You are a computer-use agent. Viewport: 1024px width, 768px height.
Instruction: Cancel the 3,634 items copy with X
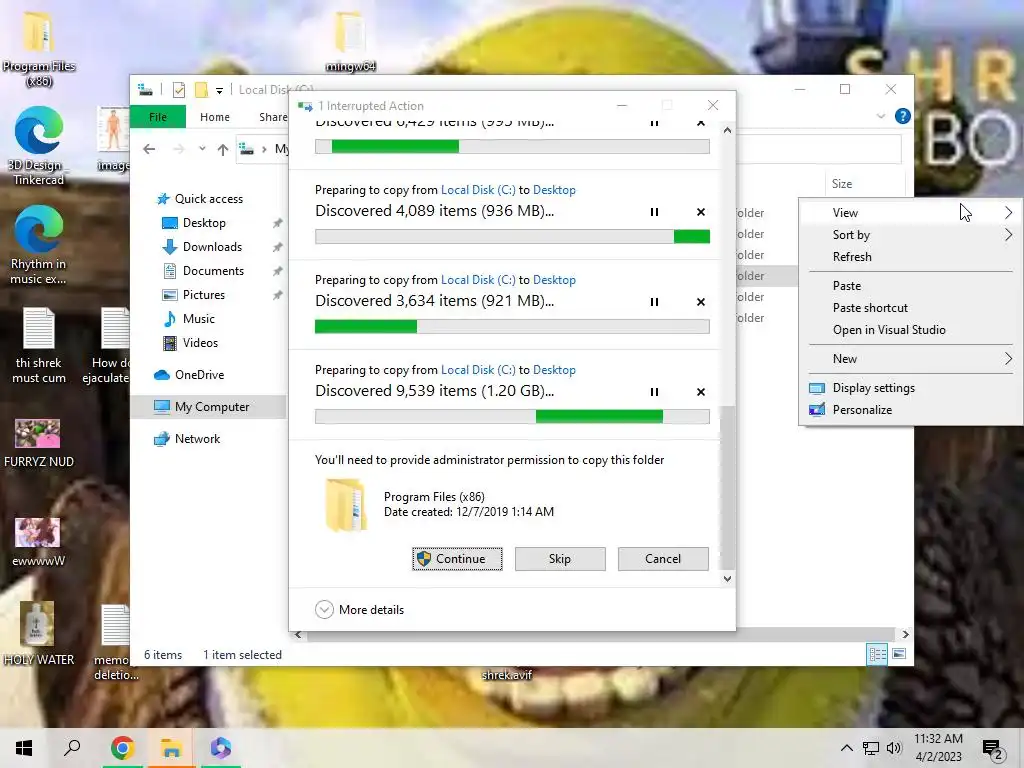[x=701, y=302]
